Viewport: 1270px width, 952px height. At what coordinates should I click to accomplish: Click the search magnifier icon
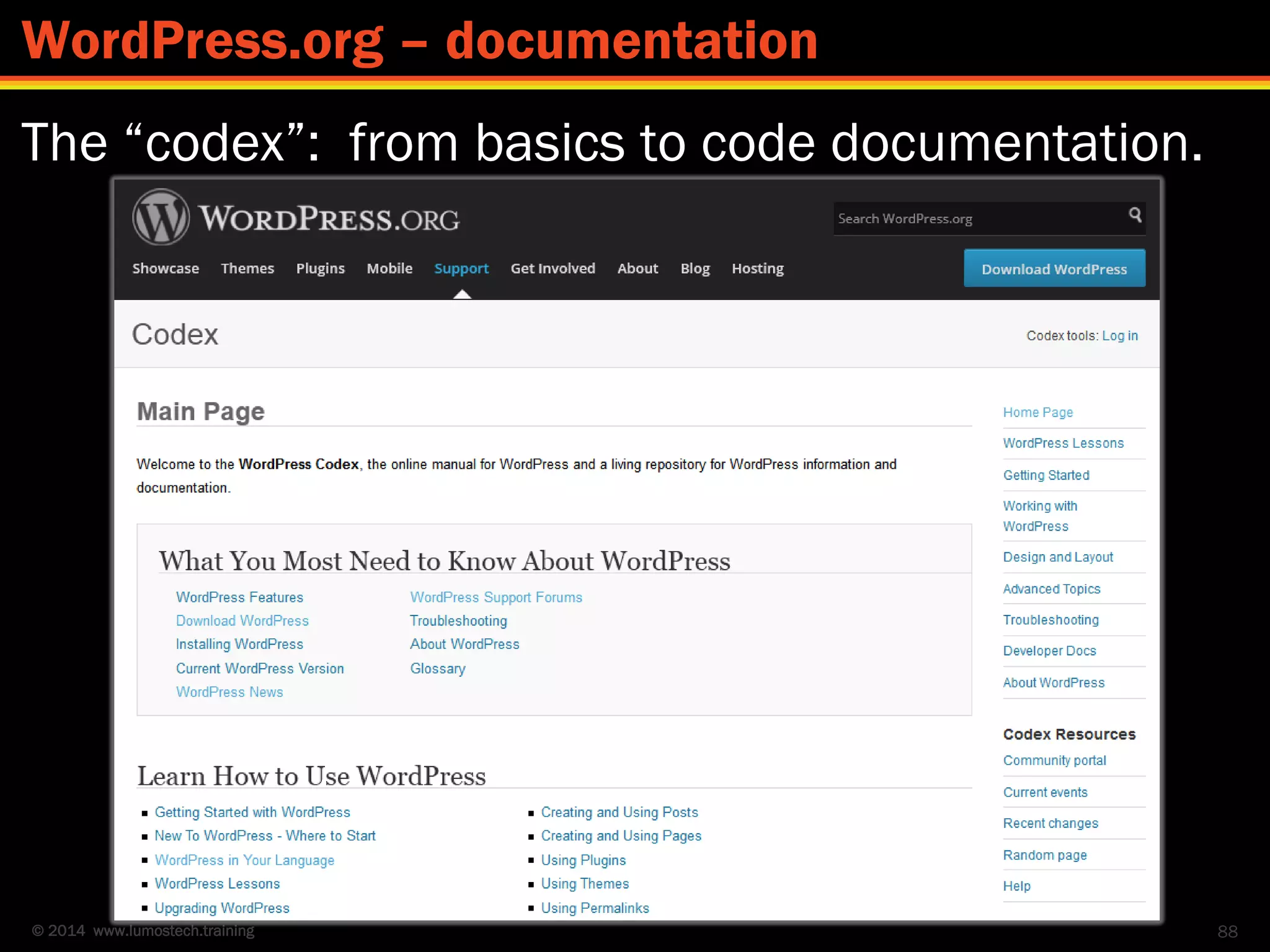1135,215
